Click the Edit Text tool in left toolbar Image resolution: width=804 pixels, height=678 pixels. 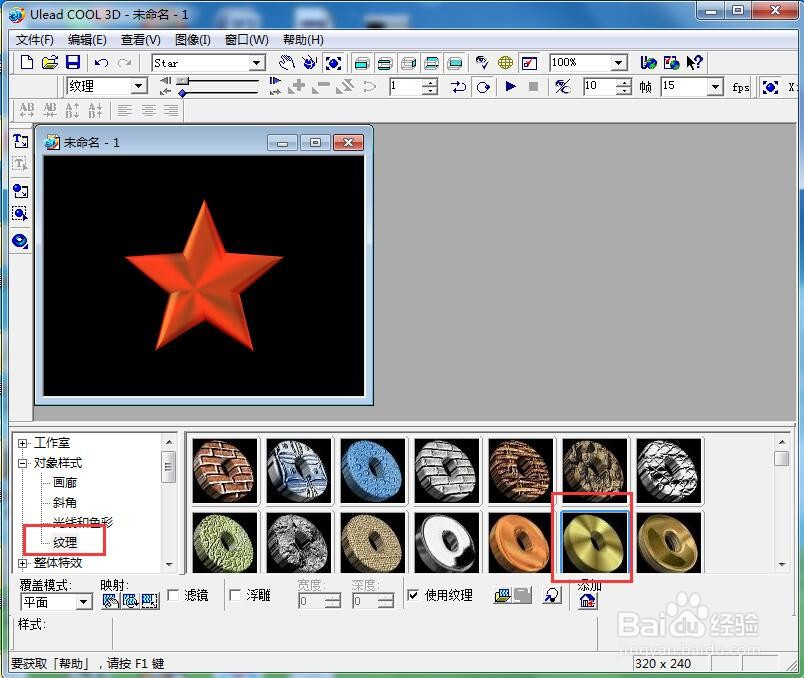[20, 164]
